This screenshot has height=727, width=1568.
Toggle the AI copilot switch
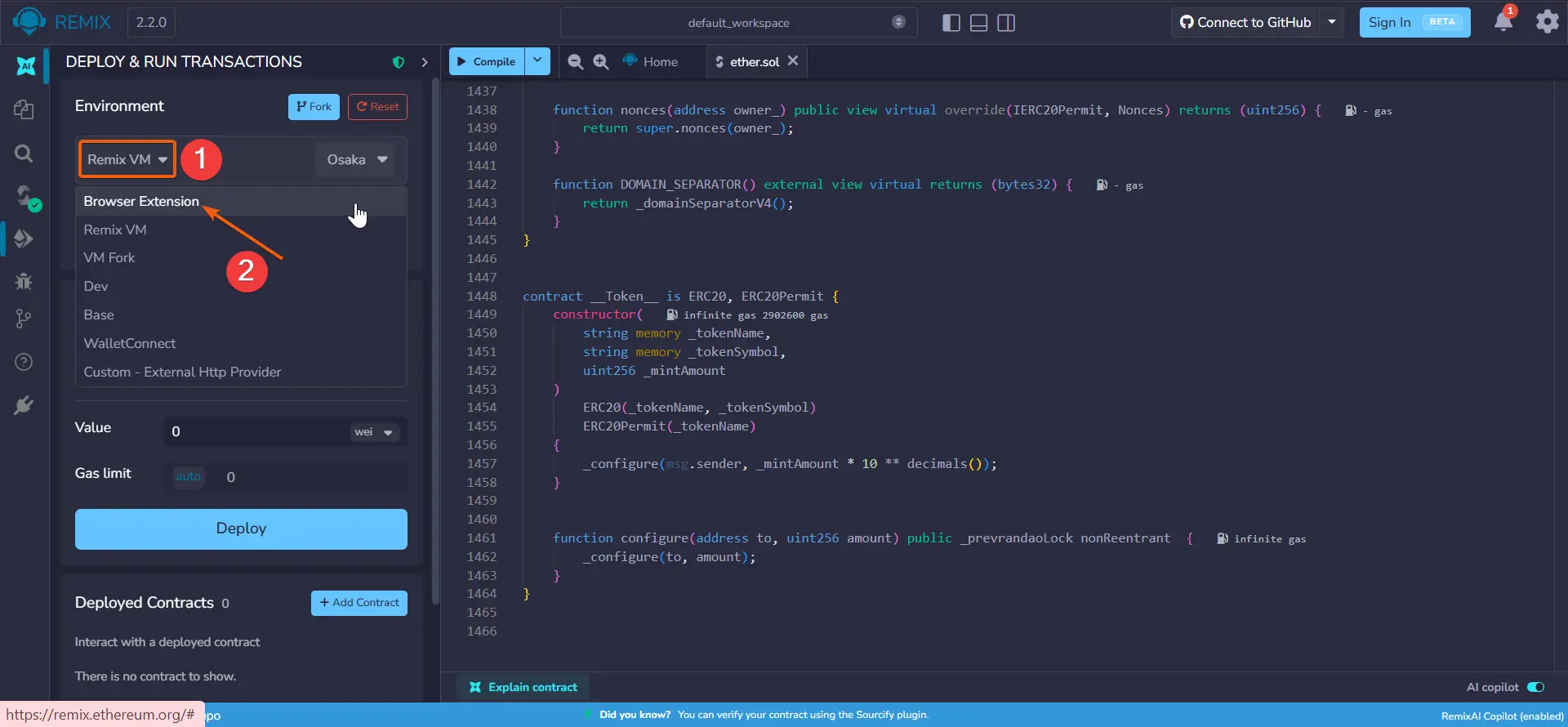1535,687
